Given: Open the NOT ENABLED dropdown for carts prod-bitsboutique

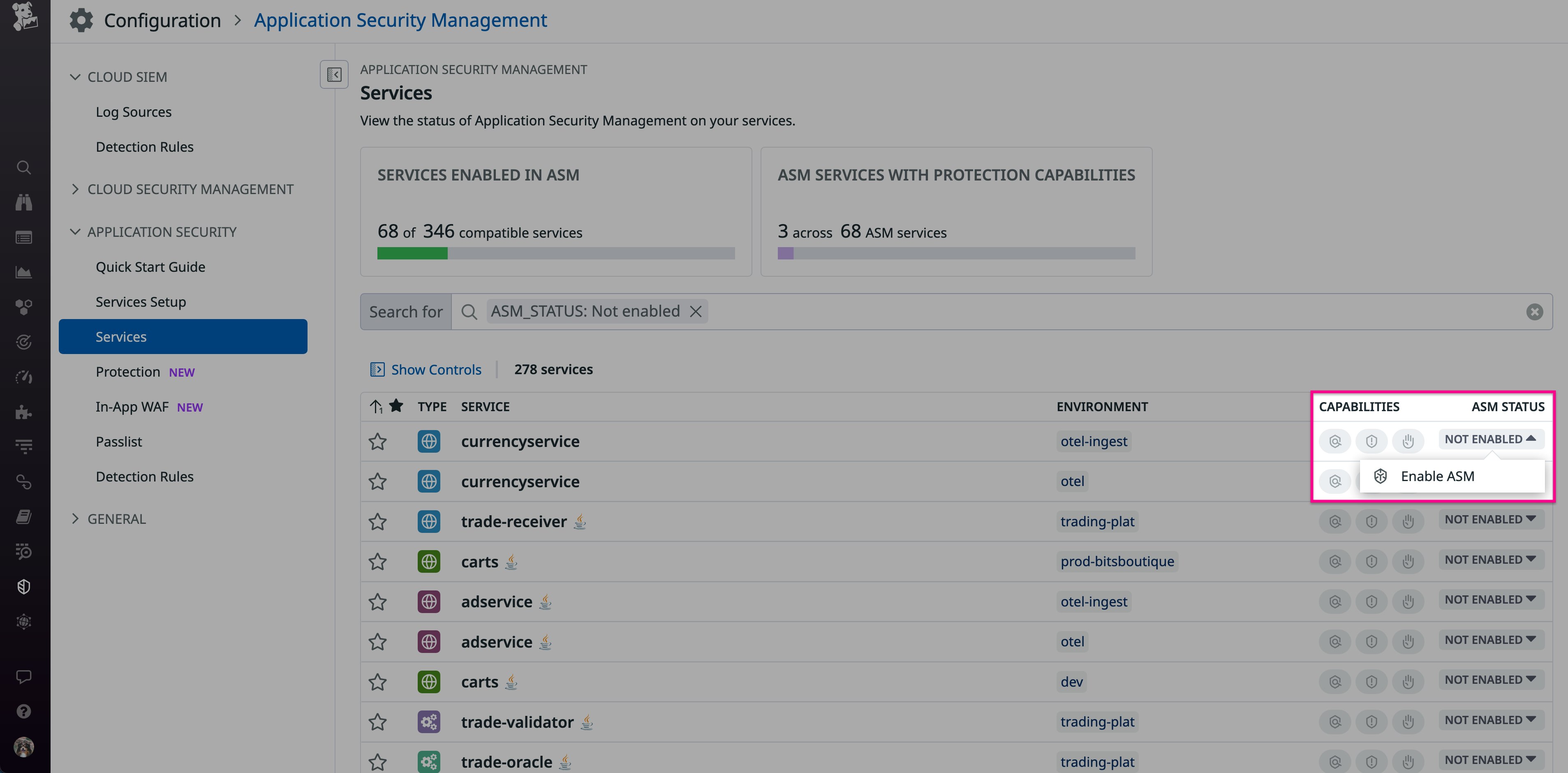Looking at the screenshot, I should pyautogui.click(x=1490, y=560).
